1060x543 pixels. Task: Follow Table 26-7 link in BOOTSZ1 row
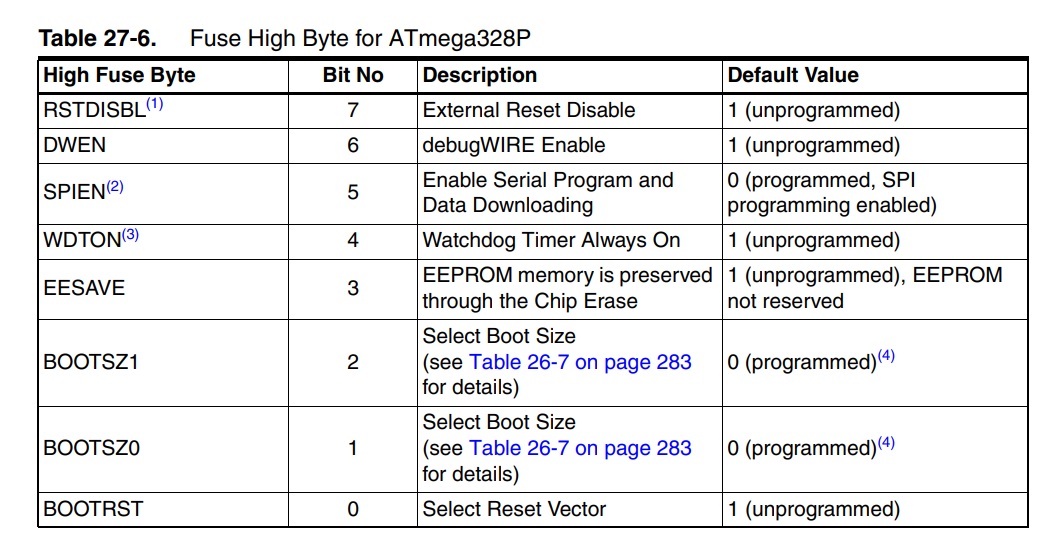tap(580, 362)
